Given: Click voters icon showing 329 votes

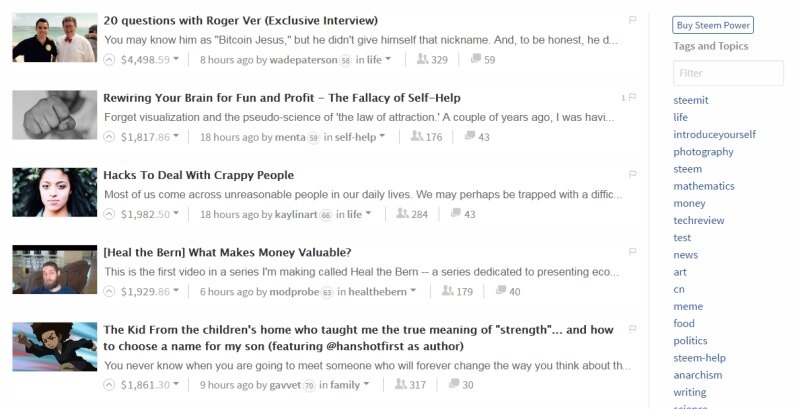Looking at the screenshot, I should pos(418,60).
